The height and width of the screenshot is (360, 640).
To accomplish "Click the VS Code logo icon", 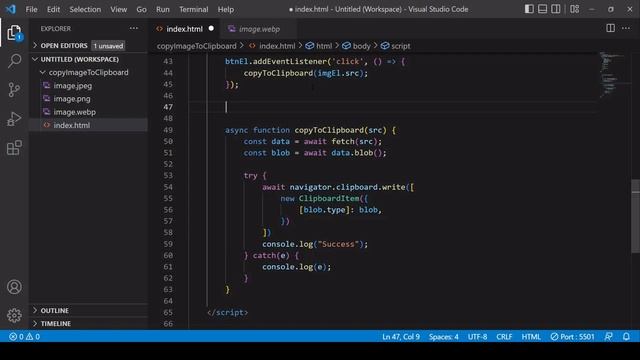I will (x=11, y=9).
